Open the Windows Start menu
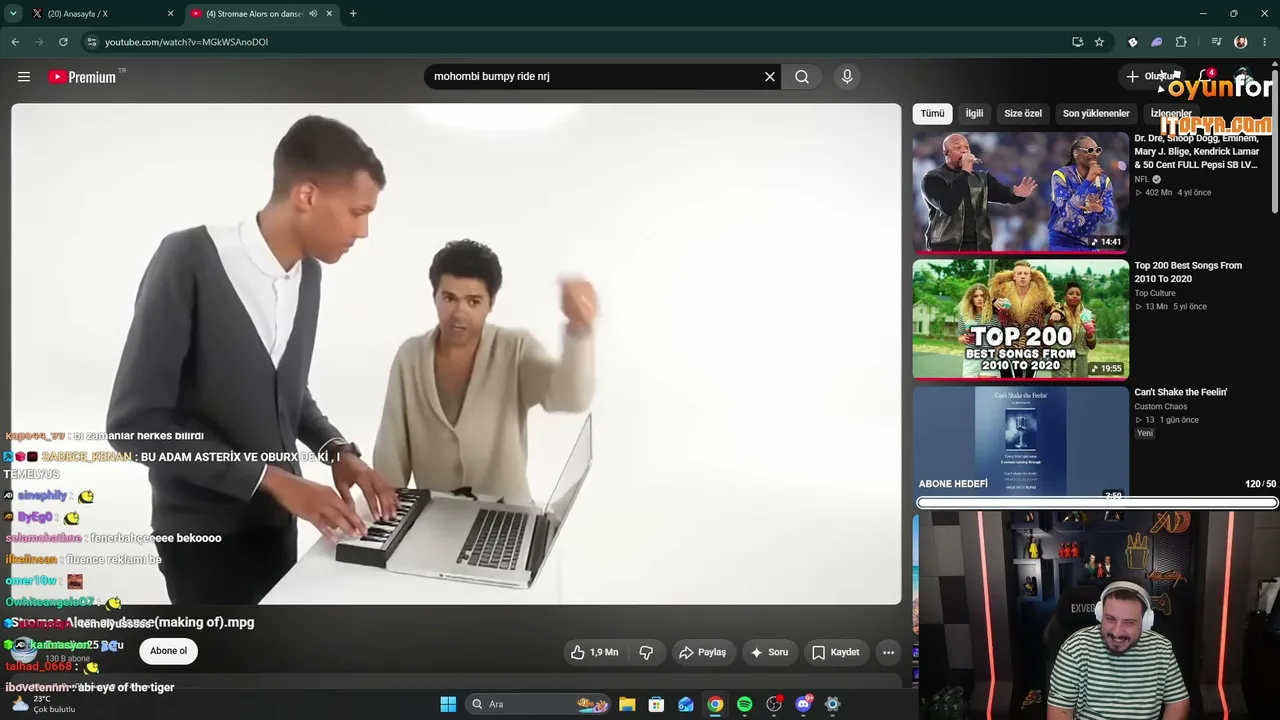The image size is (1280, 720). pyautogui.click(x=448, y=704)
